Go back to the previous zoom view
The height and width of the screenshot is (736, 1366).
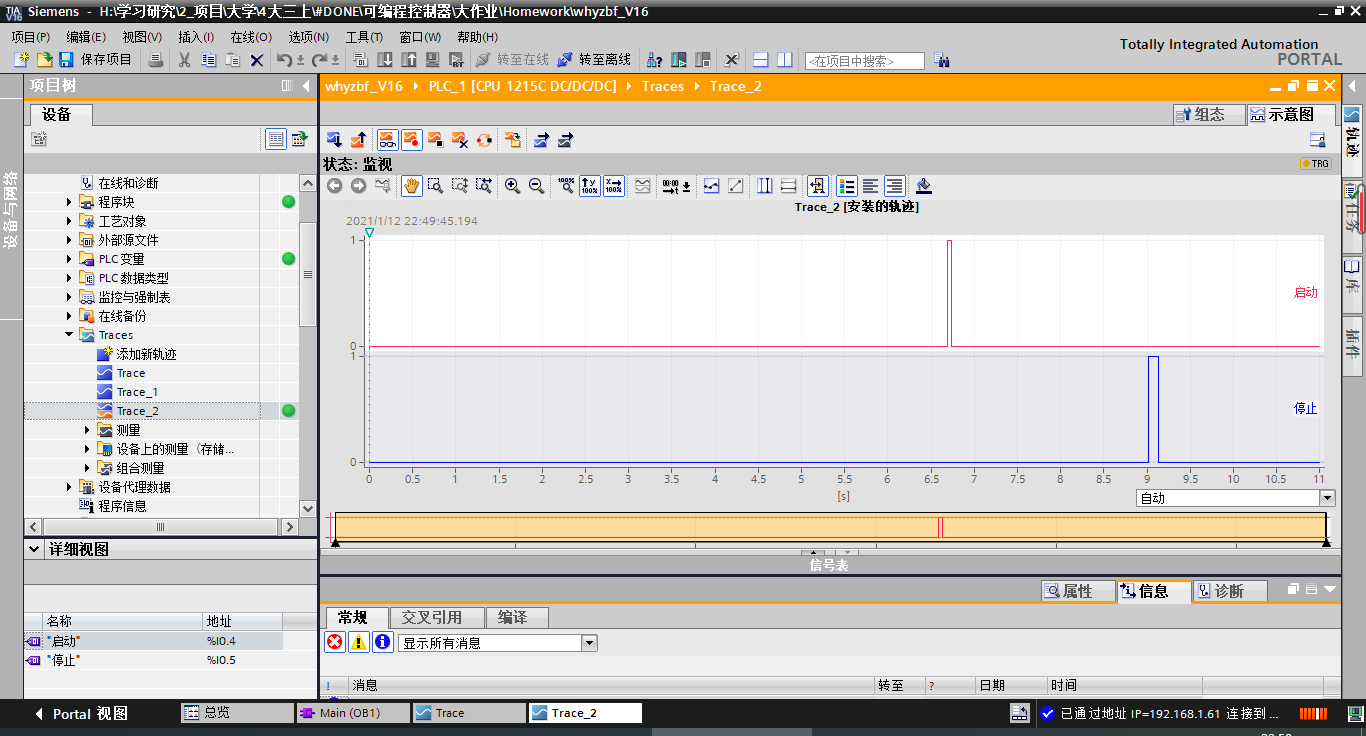334,186
